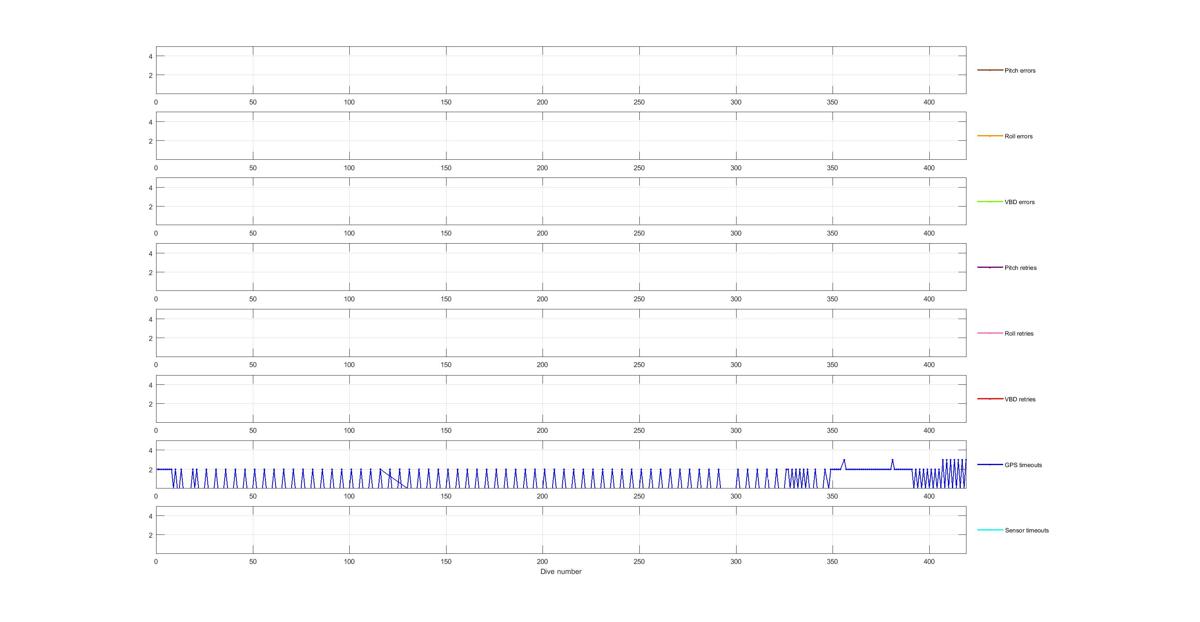Image resolution: width=1200 pixels, height=622 pixels.
Task: Click the 50 tick under VBD retries plot
Action: pyautogui.click(x=253, y=430)
